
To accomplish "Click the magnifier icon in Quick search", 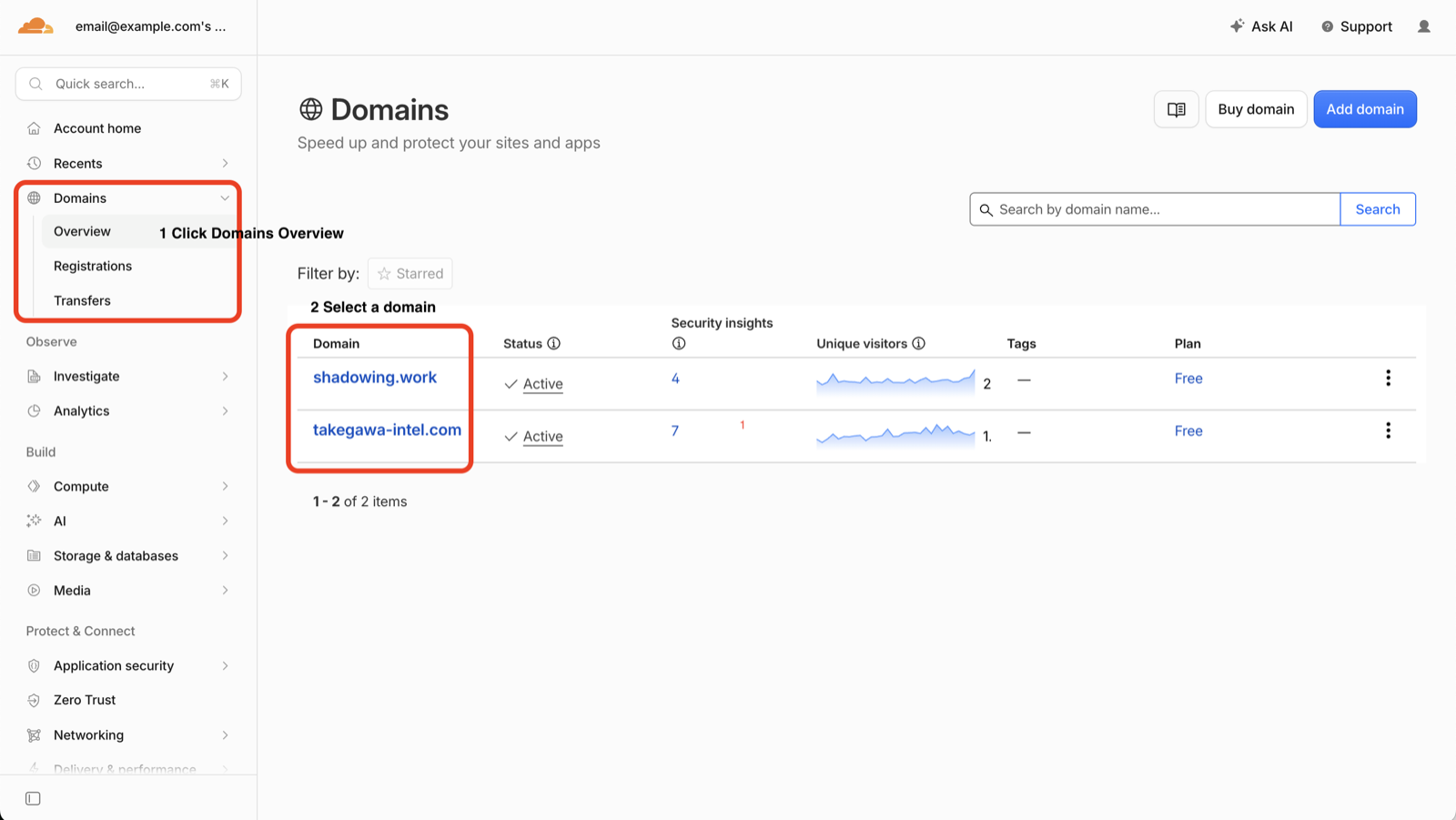I will [35, 84].
